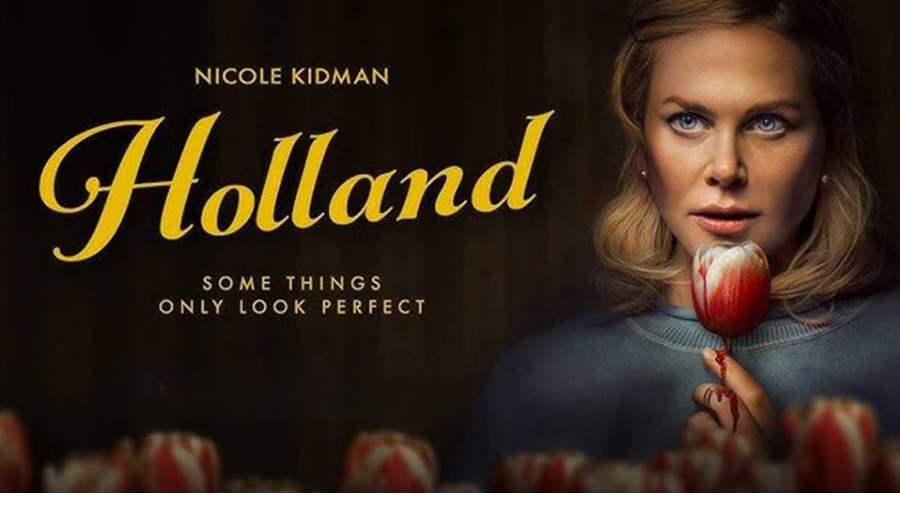900x520 pixels.
Task: Click the small earring beside the cheek
Action: 642,172
